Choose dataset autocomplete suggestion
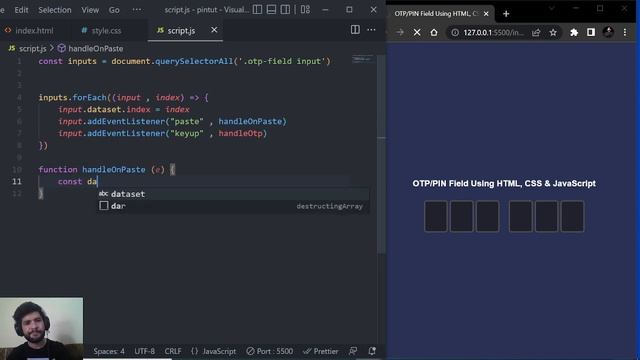The image size is (640, 360). [233, 194]
